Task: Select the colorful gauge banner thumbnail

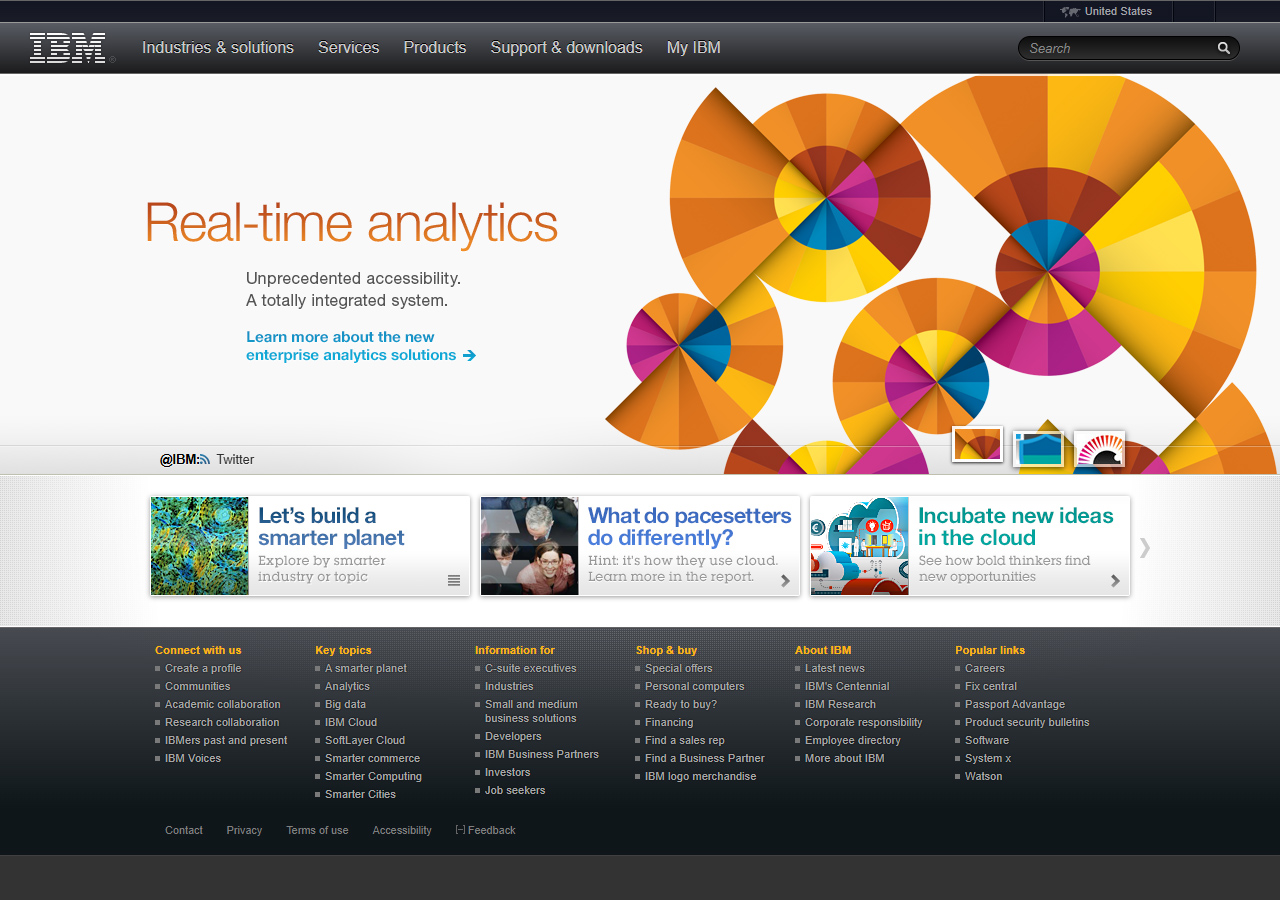Action: tap(1099, 448)
